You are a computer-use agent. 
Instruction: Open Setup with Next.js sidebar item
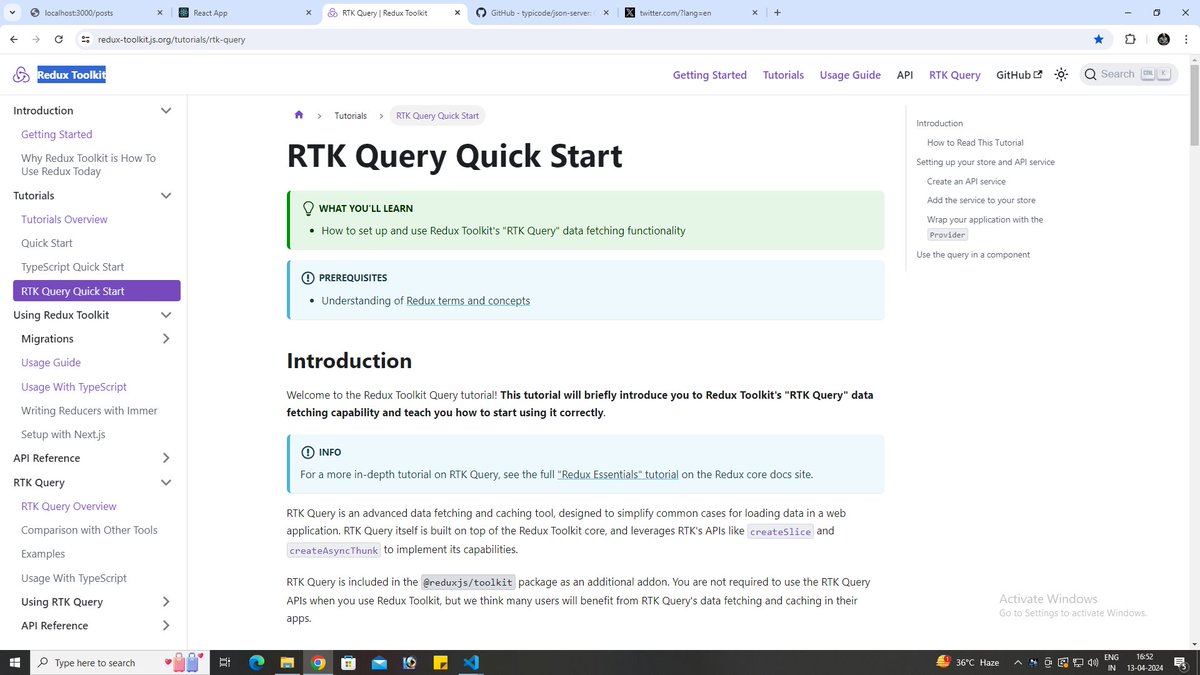(63, 435)
